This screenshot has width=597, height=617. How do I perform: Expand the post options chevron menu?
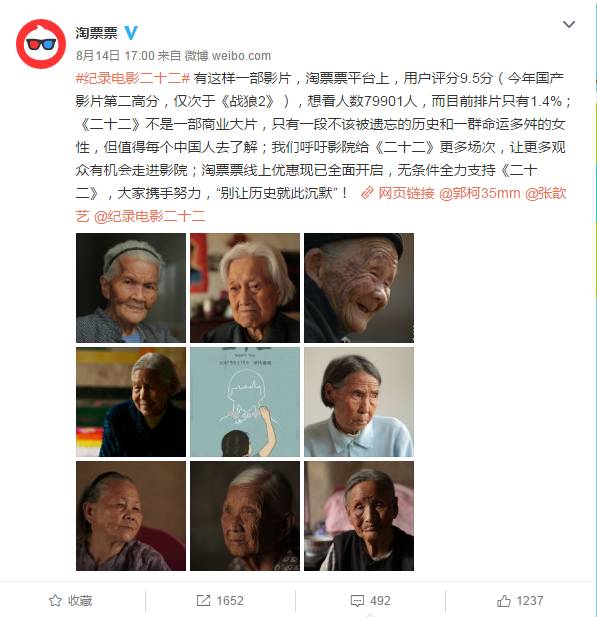(x=569, y=24)
